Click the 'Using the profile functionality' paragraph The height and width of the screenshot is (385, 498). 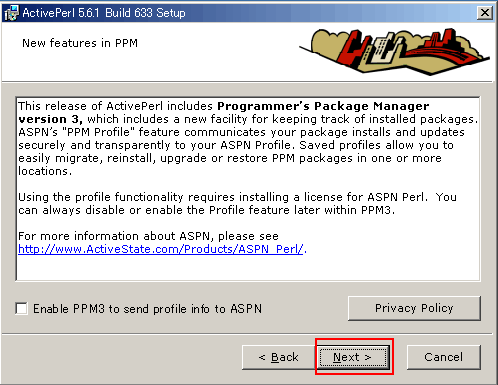click(x=237, y=203)
